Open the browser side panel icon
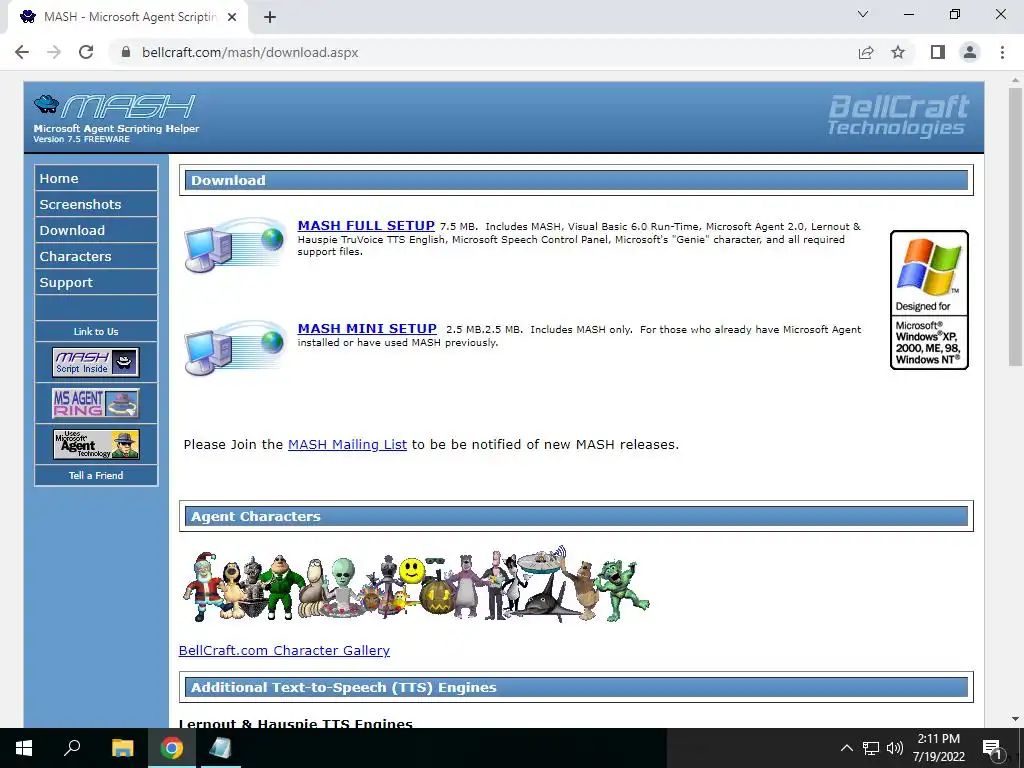Screen dimensions: 1024x768 click(938, 52)
